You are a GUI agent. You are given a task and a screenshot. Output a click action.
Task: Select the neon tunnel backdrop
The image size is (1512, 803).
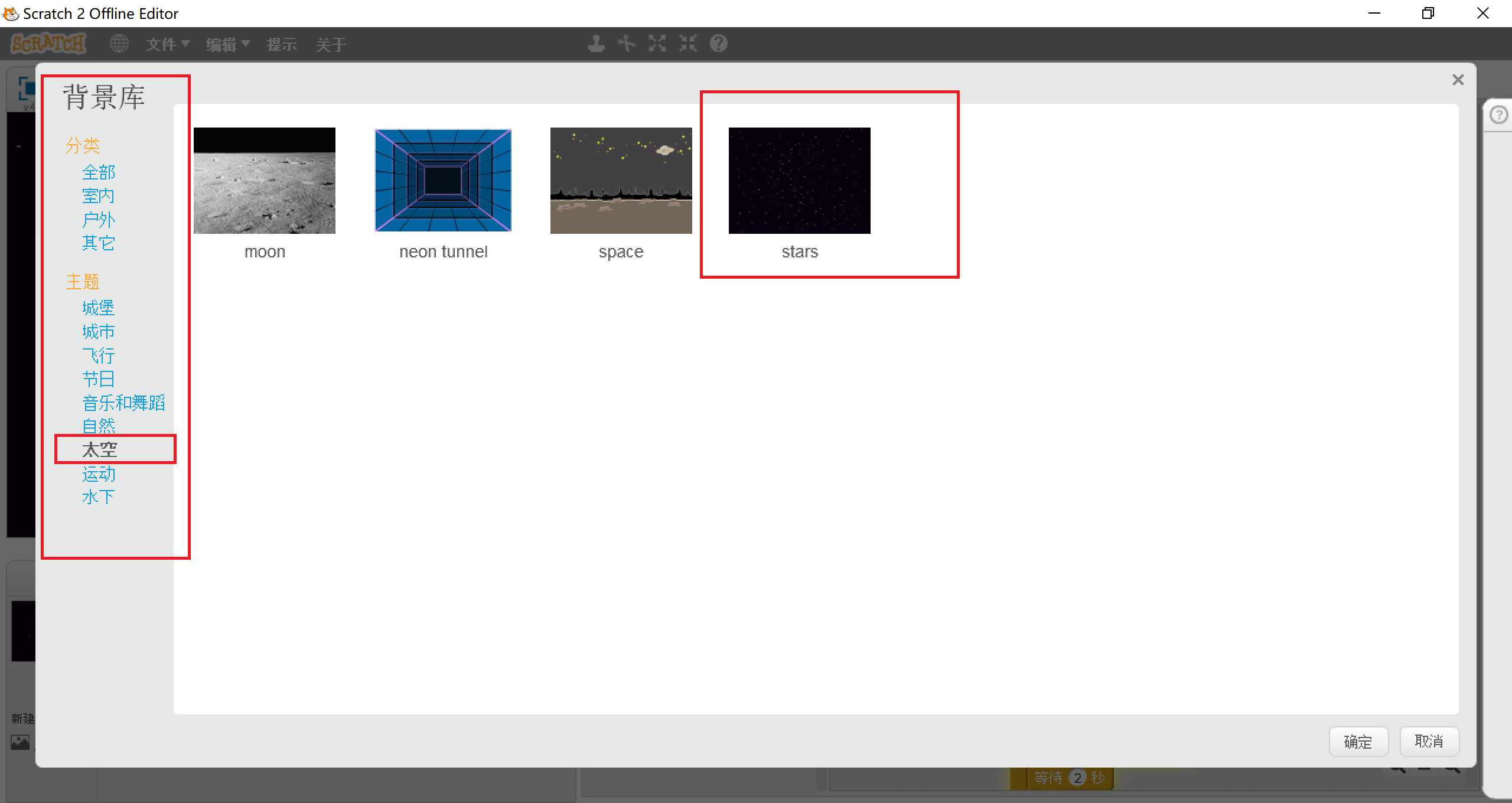[443, 181]
